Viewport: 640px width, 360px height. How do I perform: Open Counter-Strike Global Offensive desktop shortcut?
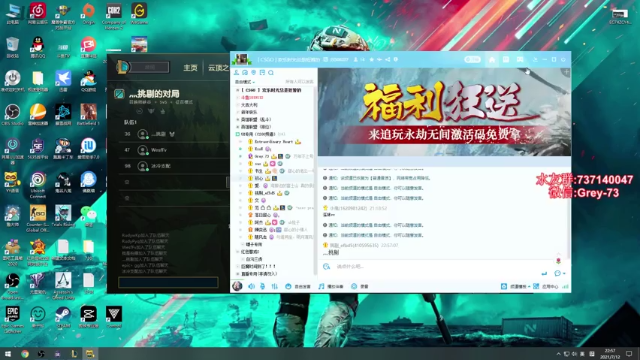pyautogui.click(x=38, y=218)
